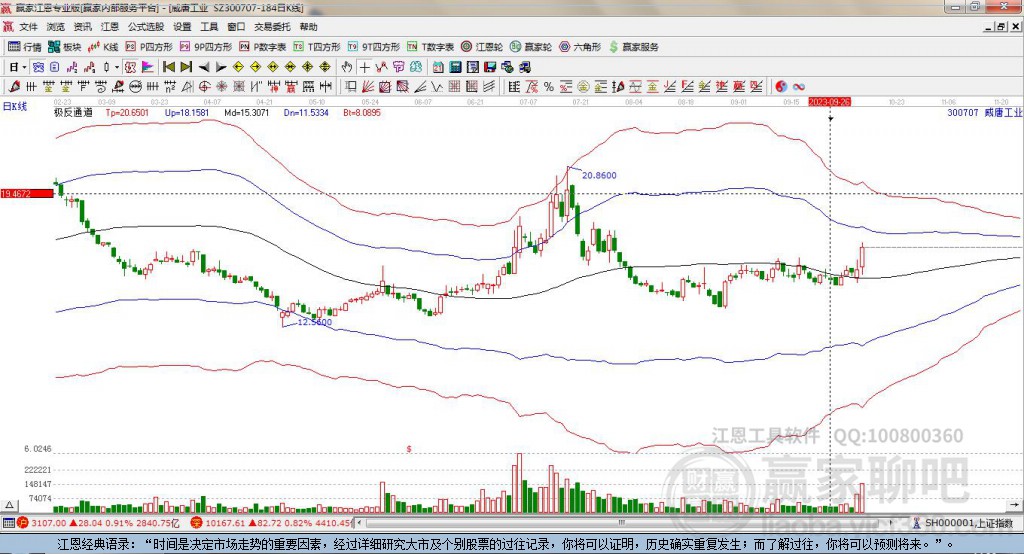
Task: Open the calendar icon in toolbar
Action: tap(438, 67)
